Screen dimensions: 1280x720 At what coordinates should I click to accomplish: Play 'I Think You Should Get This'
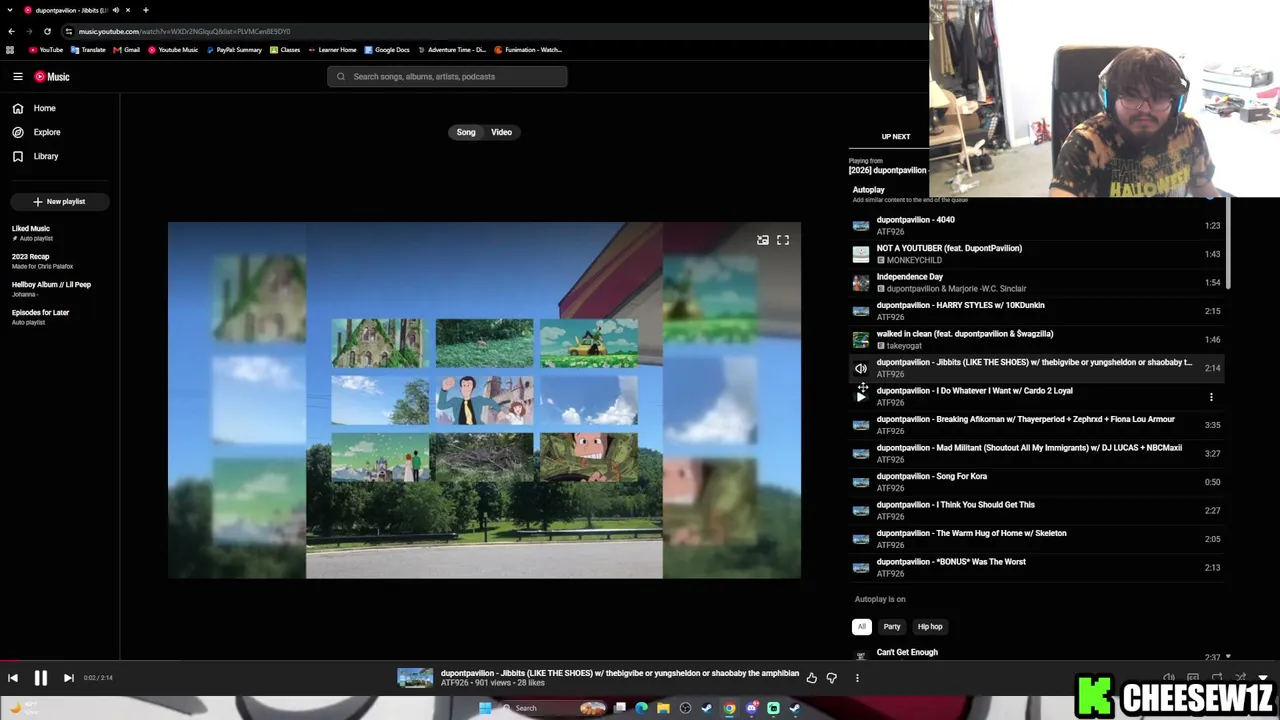pyautogui.click(x=1036, y=511)
